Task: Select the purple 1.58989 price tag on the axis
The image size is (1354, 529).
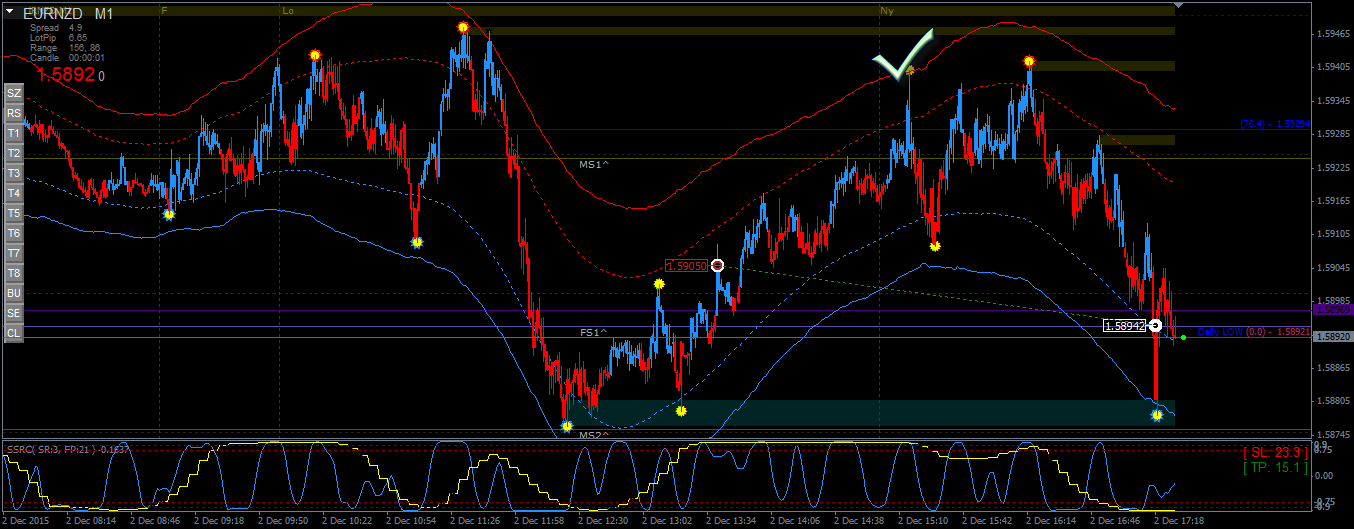Action: [x=1332, y=311]
